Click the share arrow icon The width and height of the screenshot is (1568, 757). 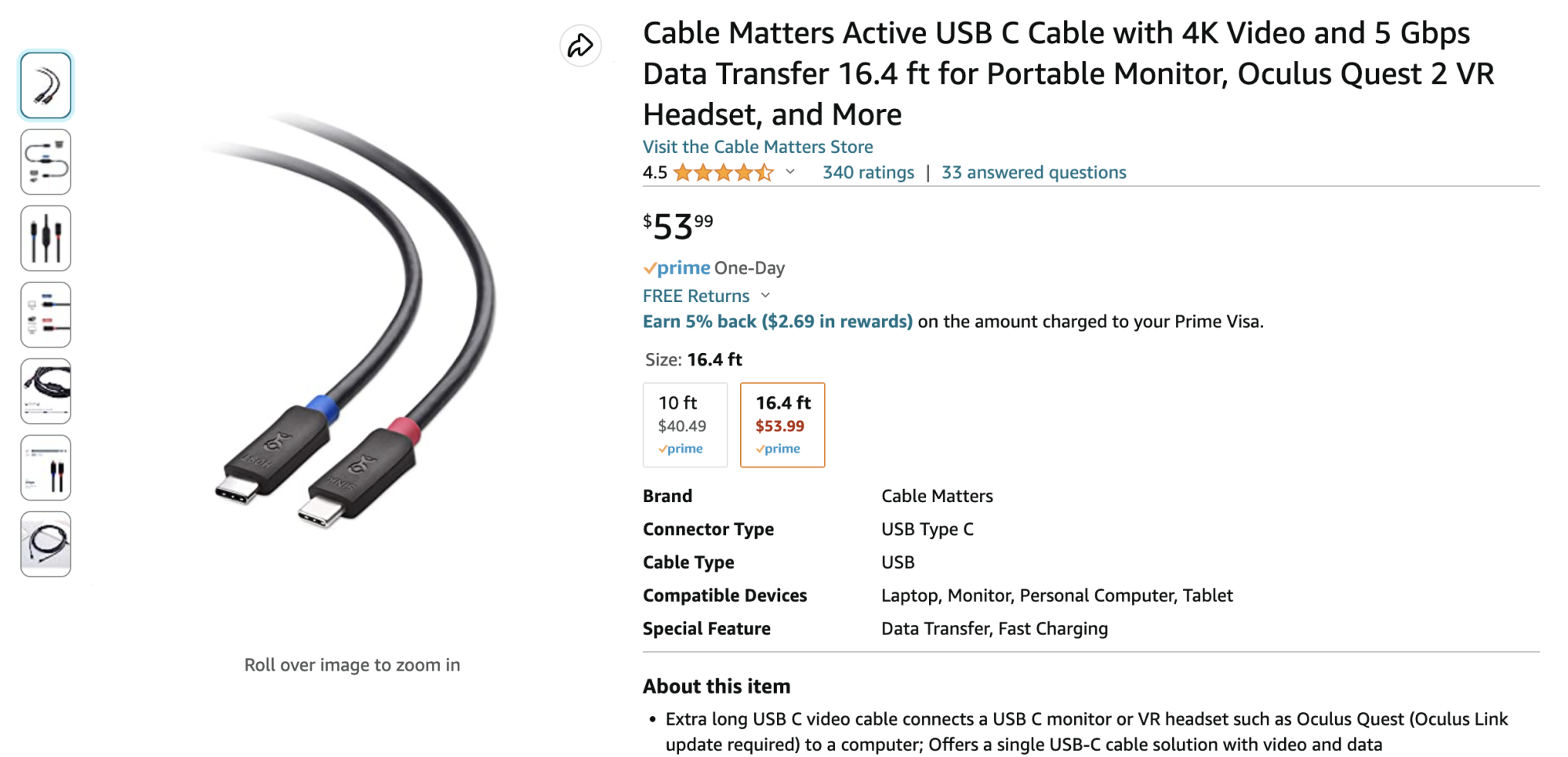pyautogui.click(x=580, y=45)
